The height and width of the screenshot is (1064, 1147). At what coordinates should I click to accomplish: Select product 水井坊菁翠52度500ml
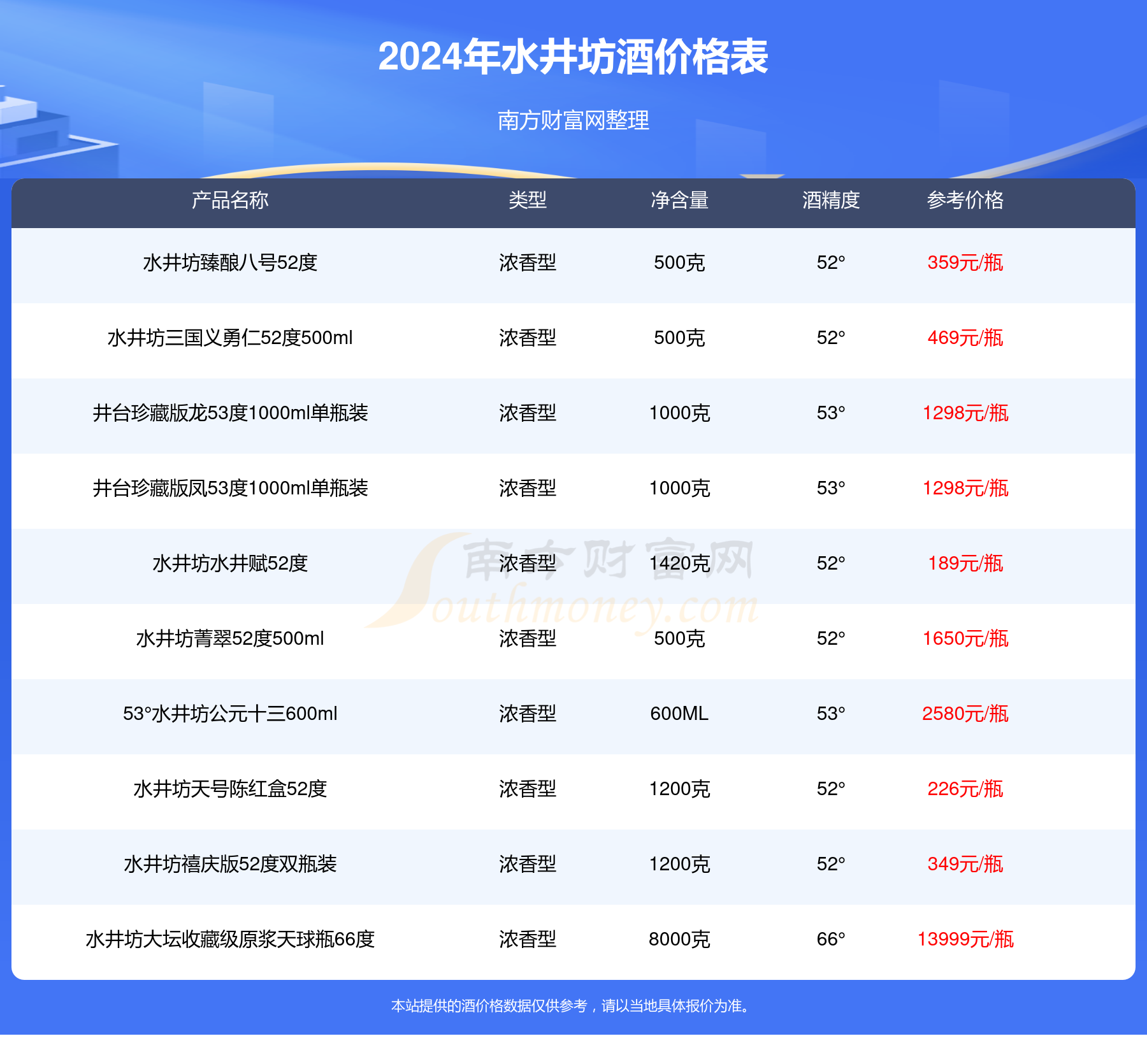pyautogui.click(x=230, y=638)
